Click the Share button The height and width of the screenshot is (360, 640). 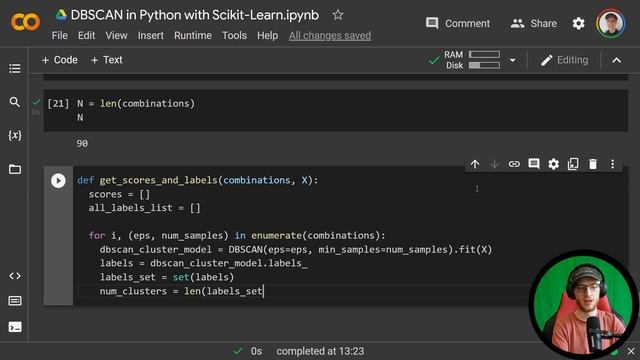pyautogui.click(x=533, y=24)
